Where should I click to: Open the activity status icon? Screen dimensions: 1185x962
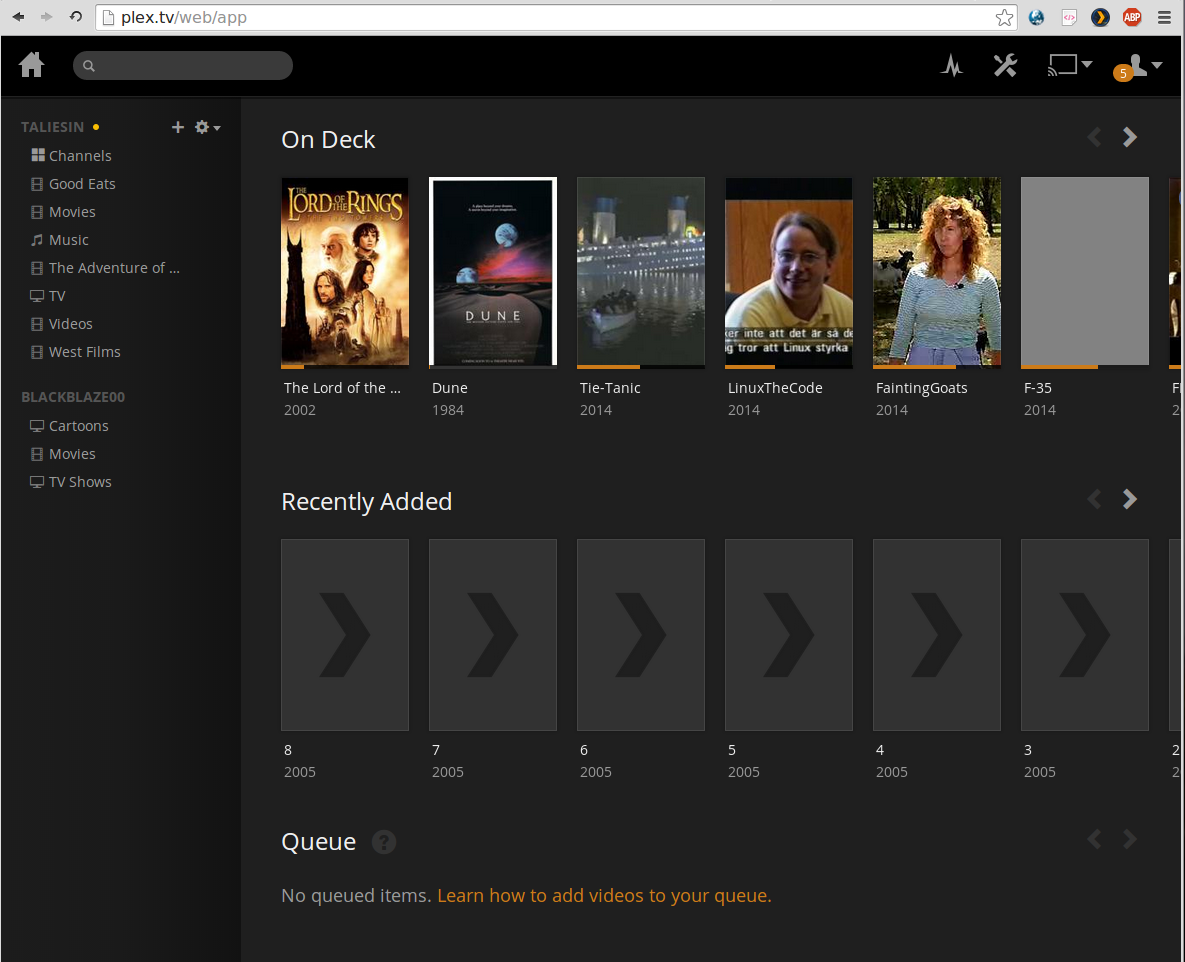point(951,66)
